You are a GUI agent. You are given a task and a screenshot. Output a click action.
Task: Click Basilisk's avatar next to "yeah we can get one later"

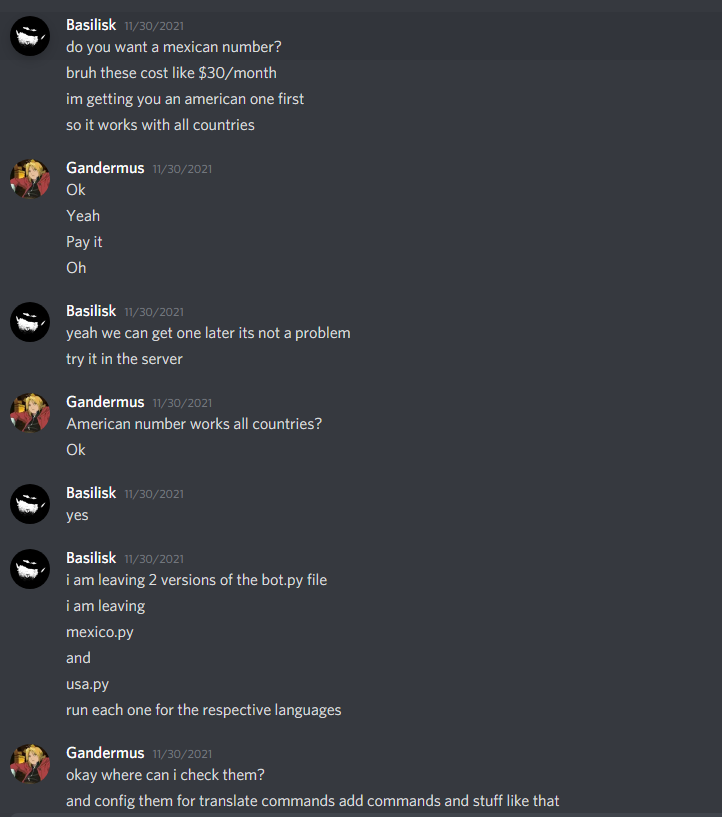pyautogui.click(x=30, y=322)
